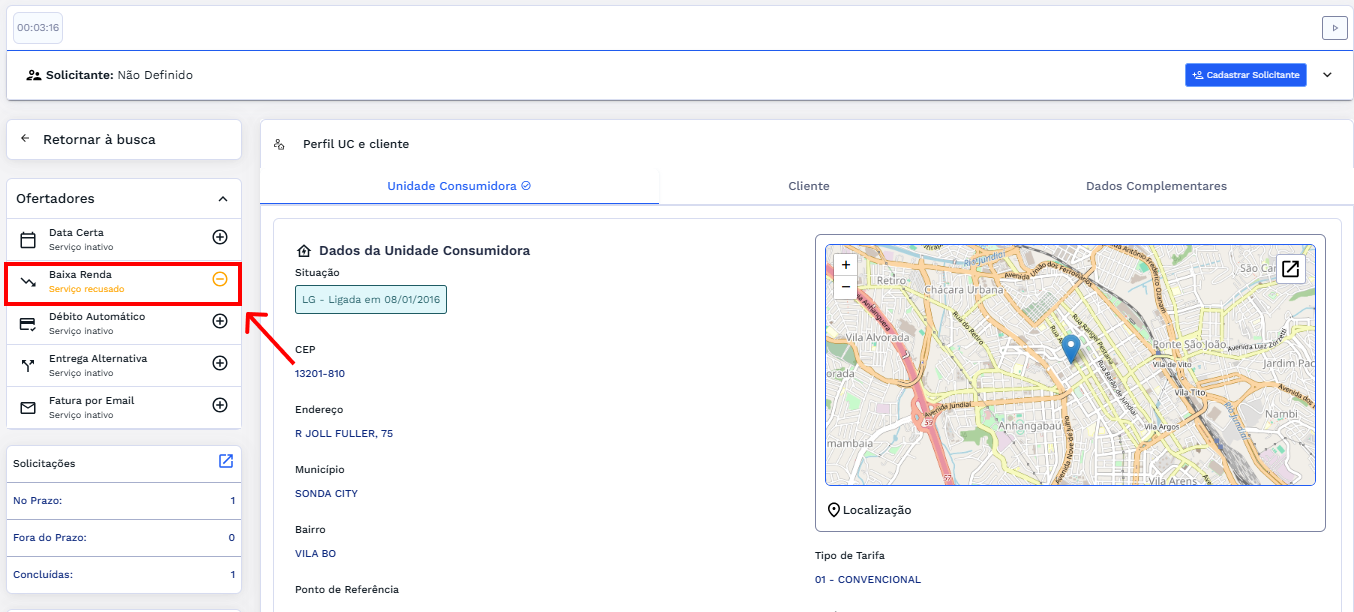Screen dimensions: 1354x612
Task: Add the Fatura por Email service
Action: click(x=220, y=405)
